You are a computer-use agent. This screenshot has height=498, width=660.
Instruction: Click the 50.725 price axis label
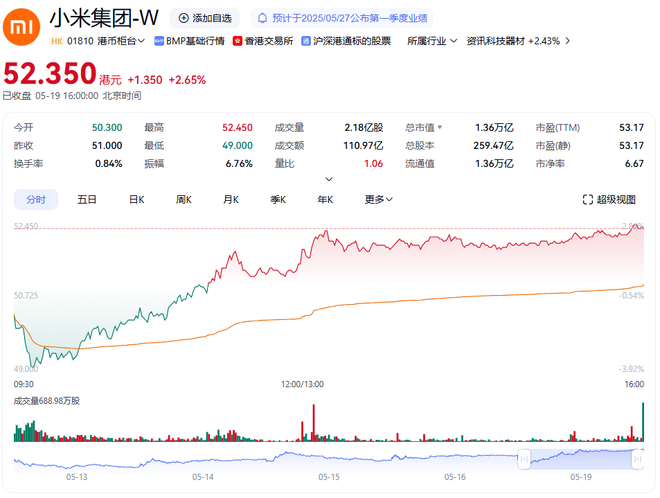[x=26, y=296]
